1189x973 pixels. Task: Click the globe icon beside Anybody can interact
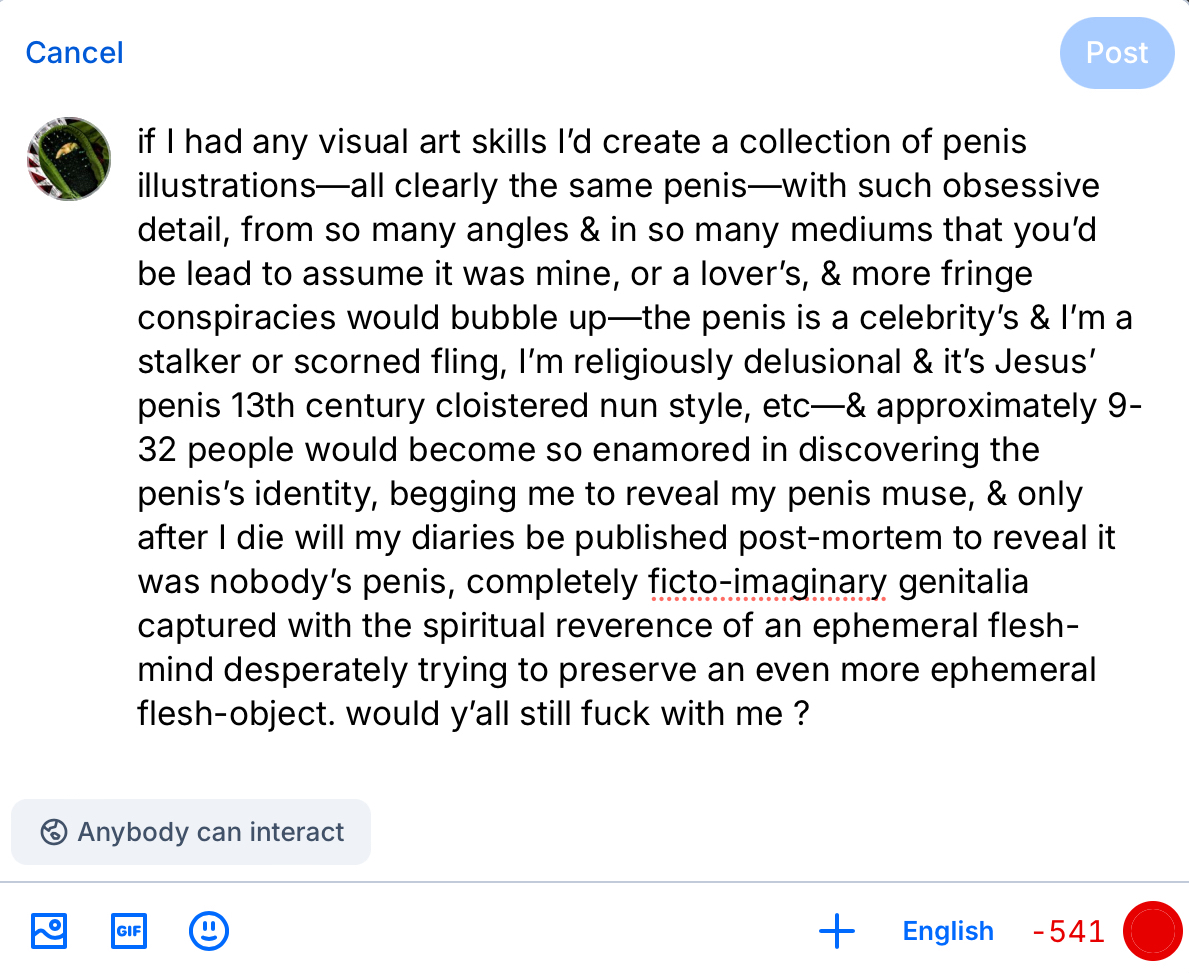click(x=54, y=832)
